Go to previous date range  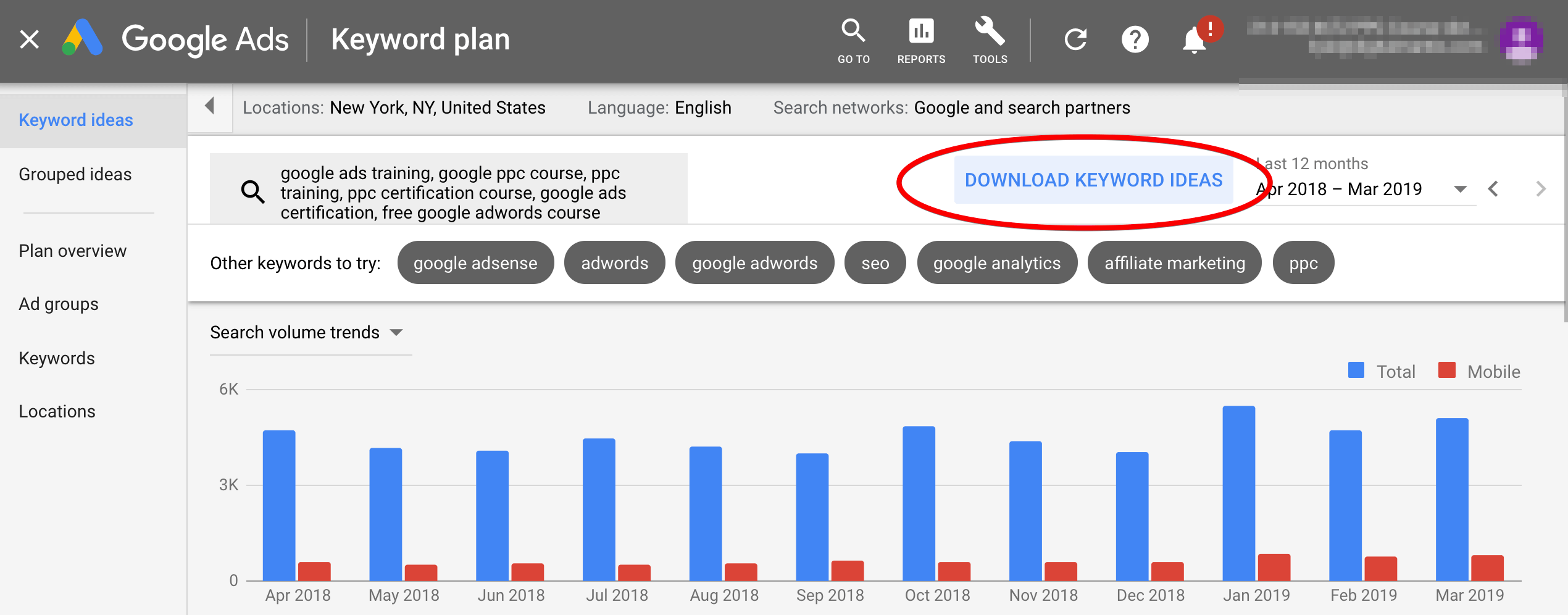[1493, 189]
